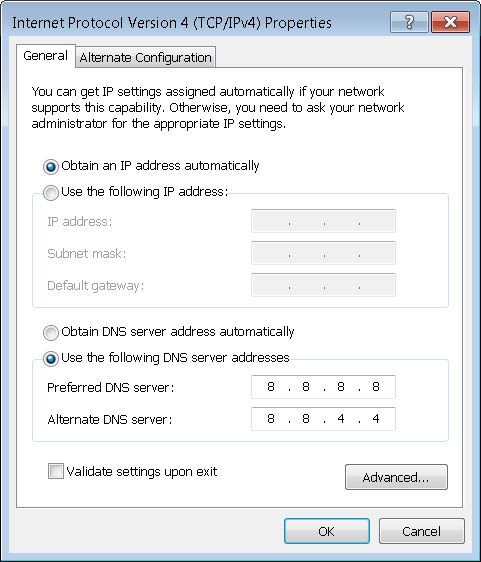Enable Validate settings upon exit checkbox
The height and width of the screenshot is (562, 481).
click(56, 471)
